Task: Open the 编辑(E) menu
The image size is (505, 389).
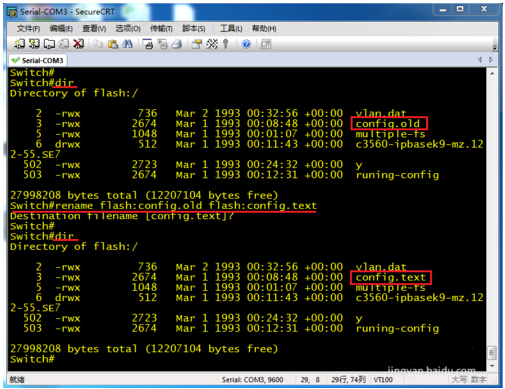Action: [x=61, y=29]
